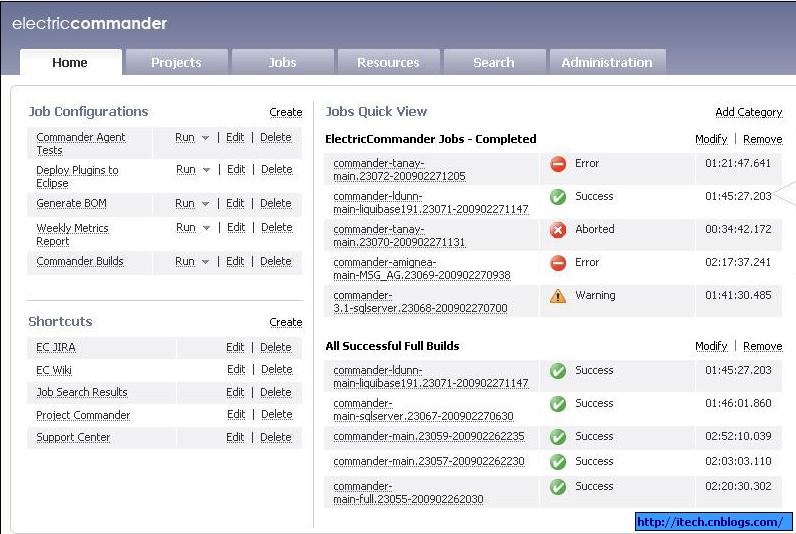
Task: Open job commander-main.23057-200902262230
Action: (429, 462)
